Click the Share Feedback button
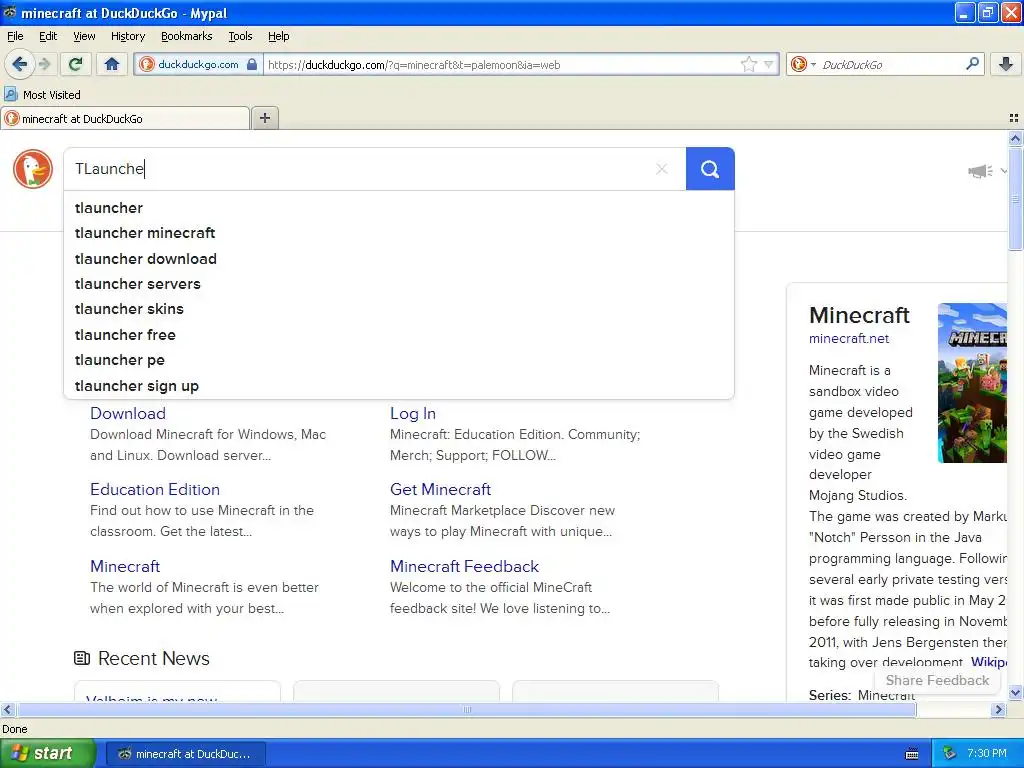This screenshot has height=768, width=1024. click(x=937, y=680)
